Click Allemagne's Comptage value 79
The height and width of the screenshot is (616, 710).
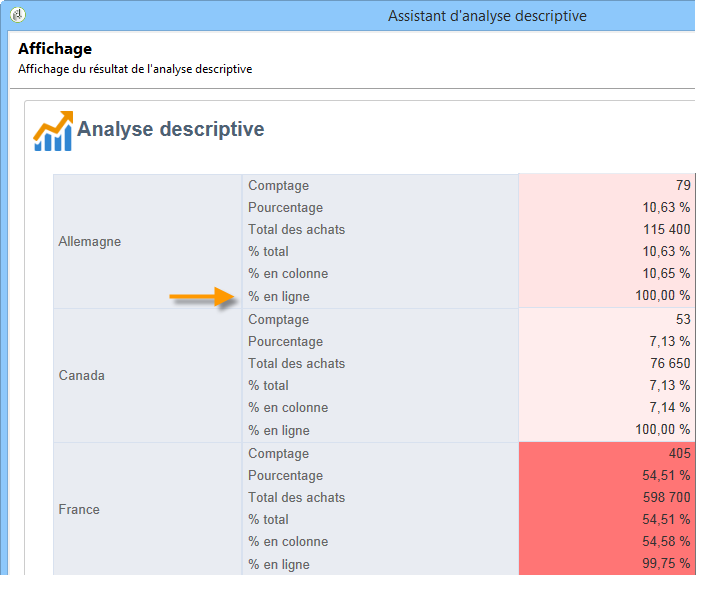pyautogui.click(x=682, y=185)
